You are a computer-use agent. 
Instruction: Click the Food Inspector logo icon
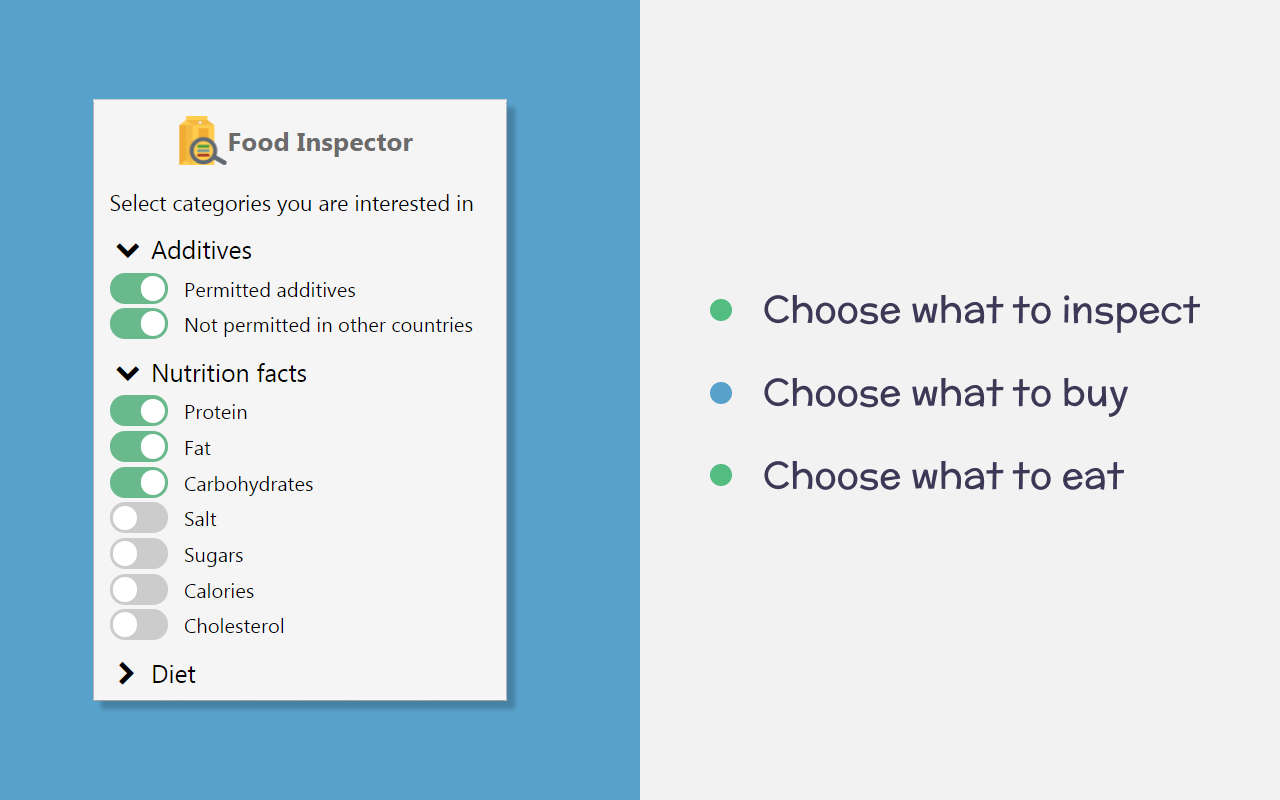tap(201, 142)
